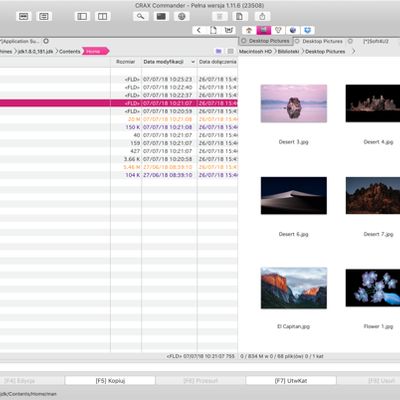Screen dimensions: 400x400
Task: Click the list-lines toolbar icon
Action: click(x=44, y=16)
